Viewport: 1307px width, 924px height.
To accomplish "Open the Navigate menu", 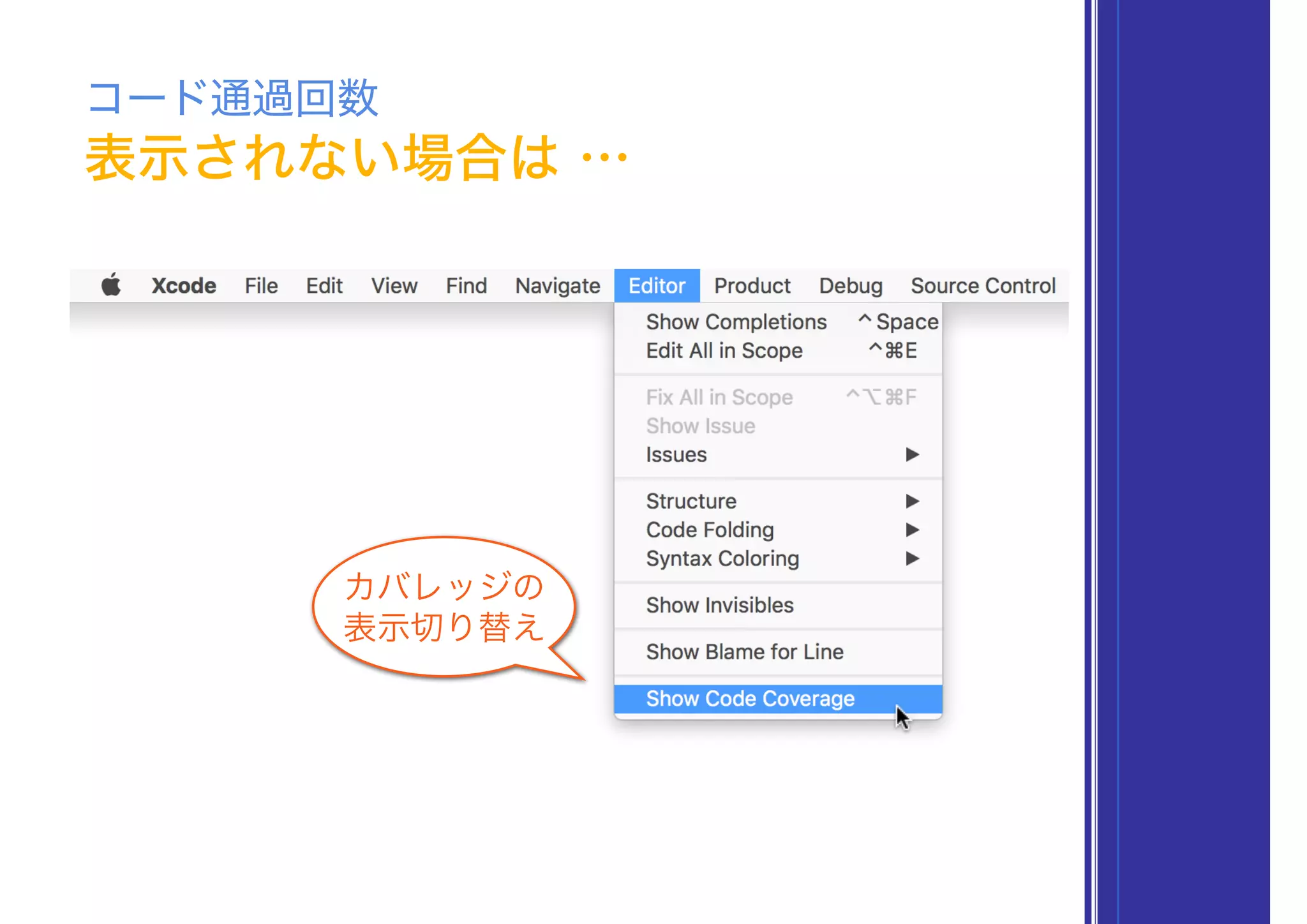I will click(x=558, y=285).
